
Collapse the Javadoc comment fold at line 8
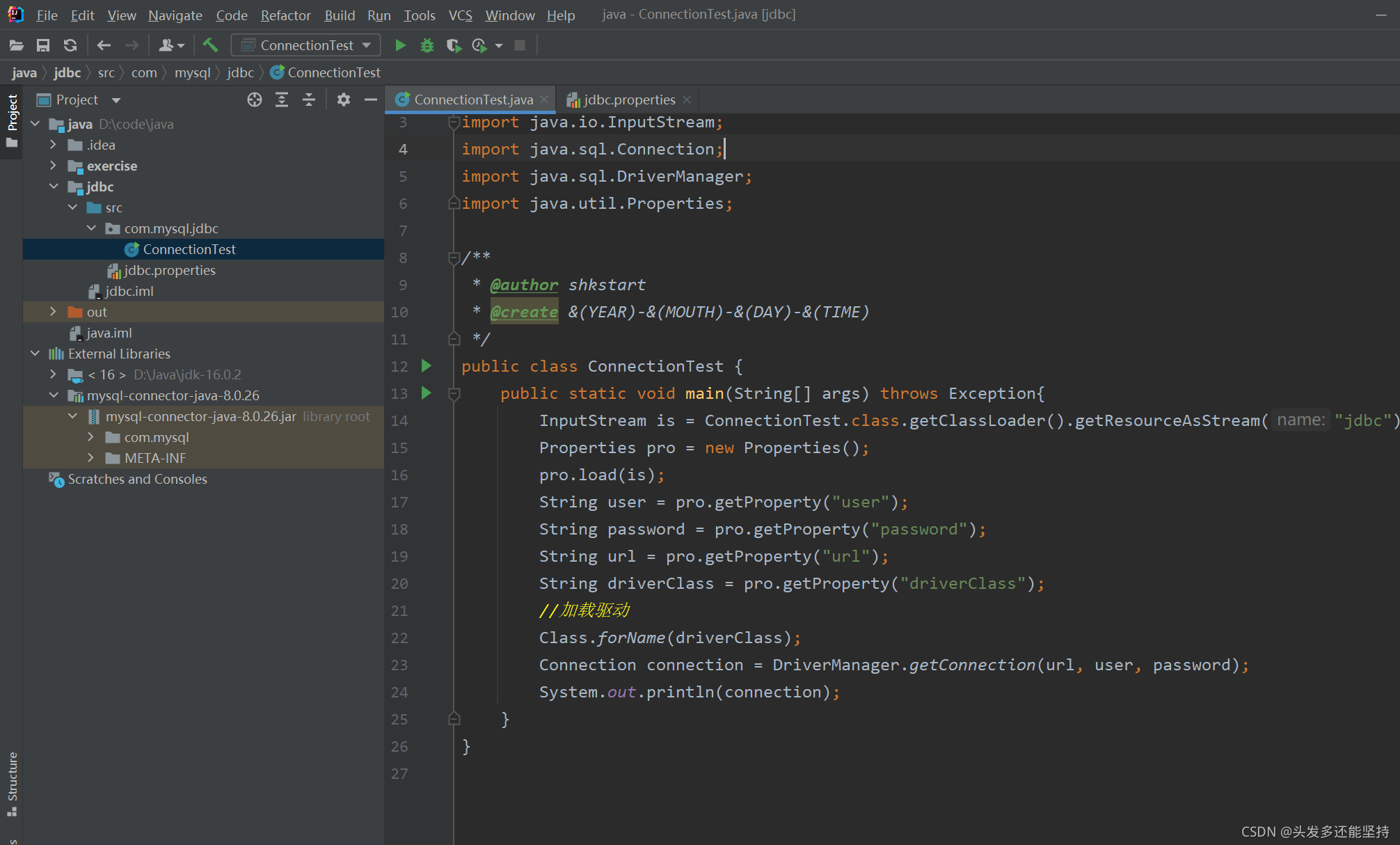(453, 258)
